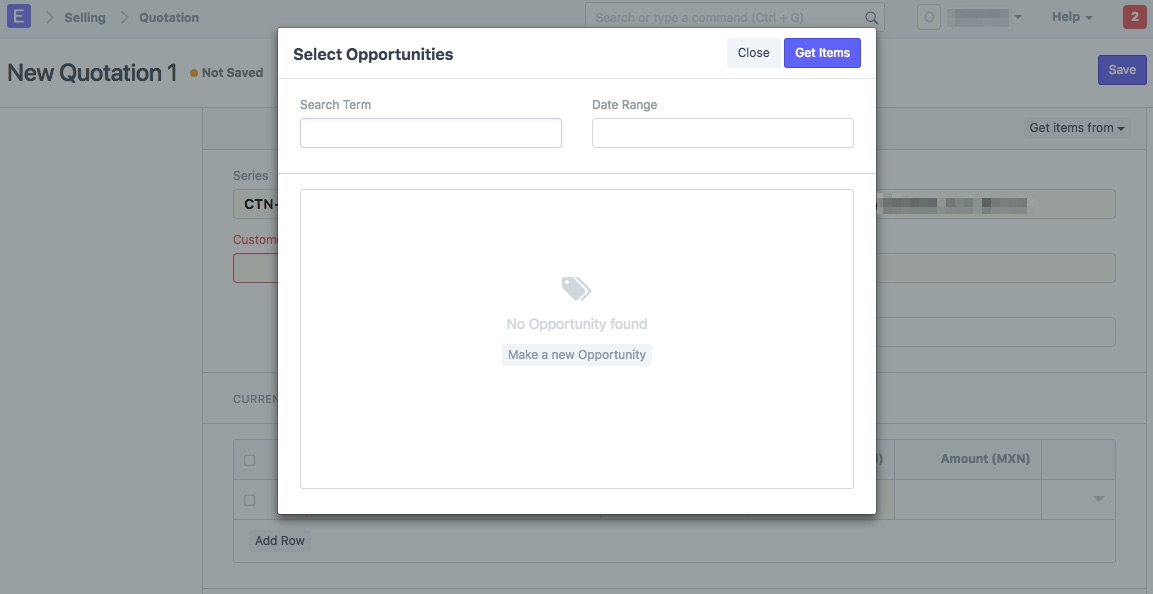Click the ERPNext logo icon

coord(18,16)
